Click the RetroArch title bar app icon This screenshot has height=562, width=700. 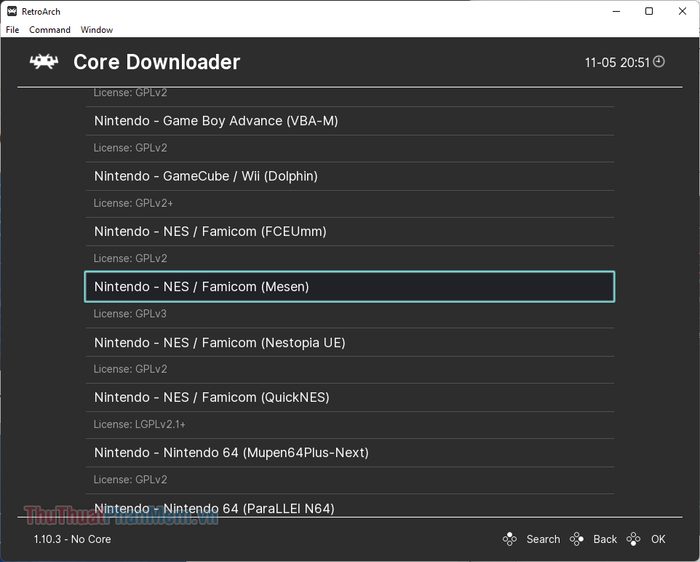[x=12, y=11]
